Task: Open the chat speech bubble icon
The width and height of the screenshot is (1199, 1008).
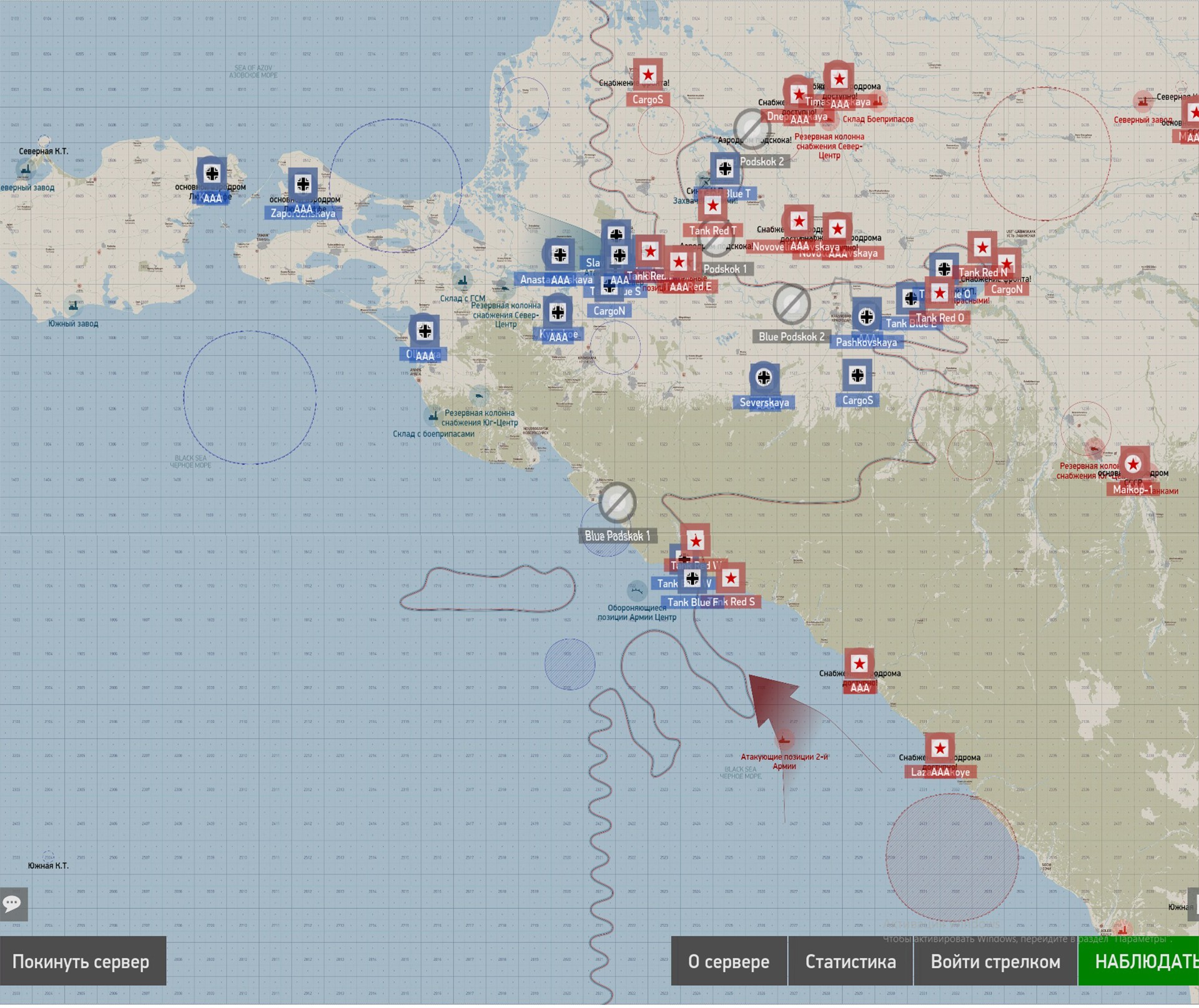Action: pyautogui.click(x=12, y=904)
